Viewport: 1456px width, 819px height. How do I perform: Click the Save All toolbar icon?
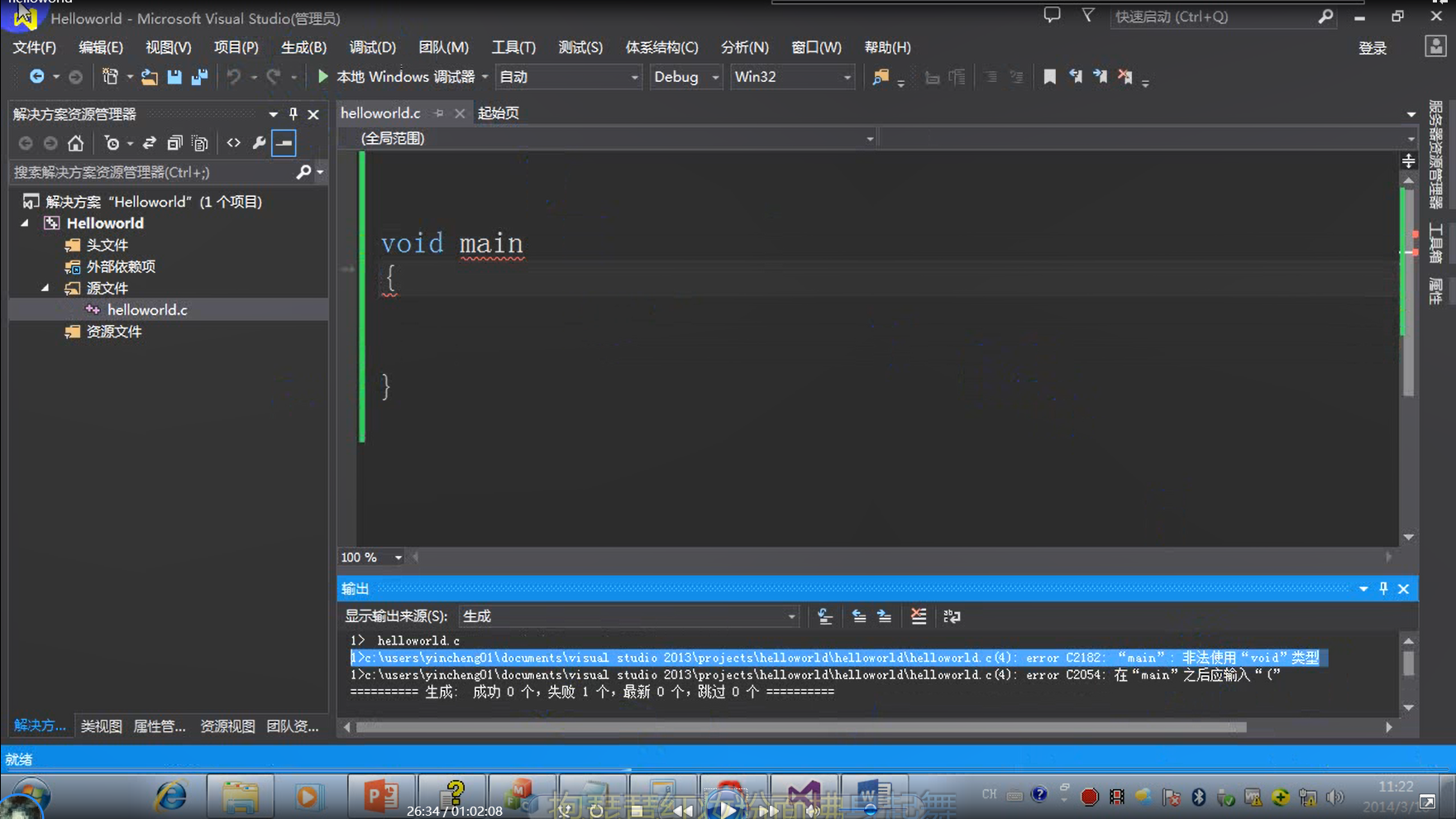tap(199, 77)
